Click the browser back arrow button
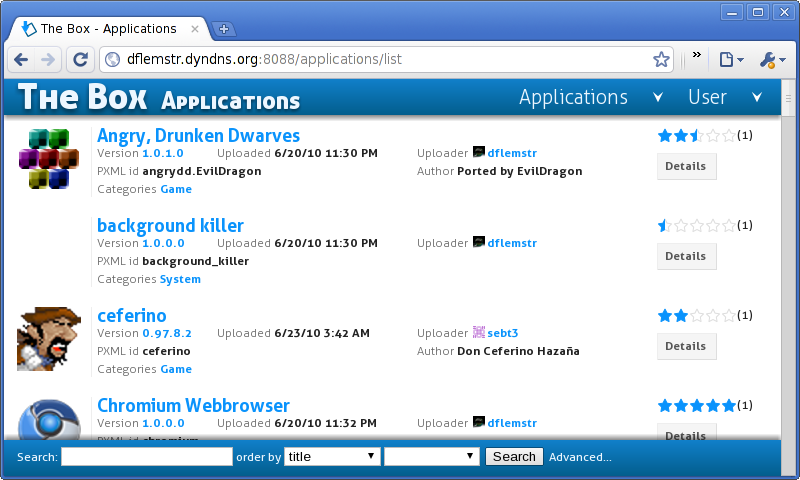 [21, 60]
